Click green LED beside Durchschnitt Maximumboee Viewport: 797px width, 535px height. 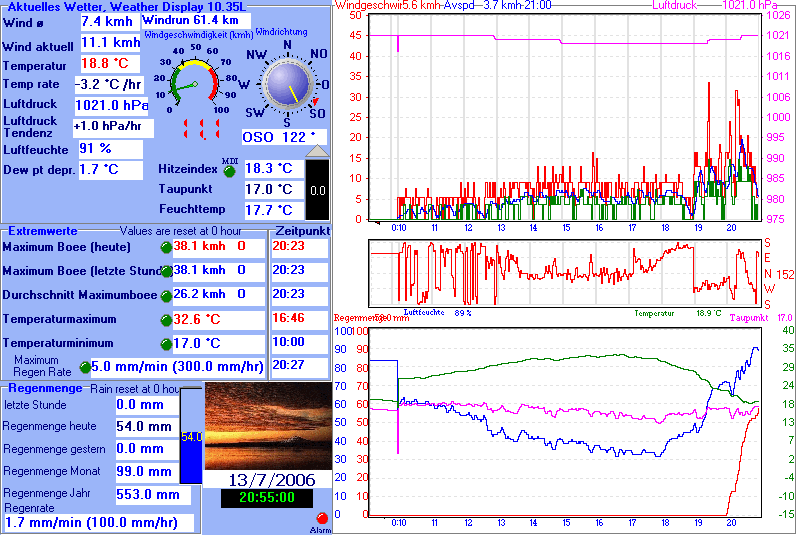coord(166,296)
